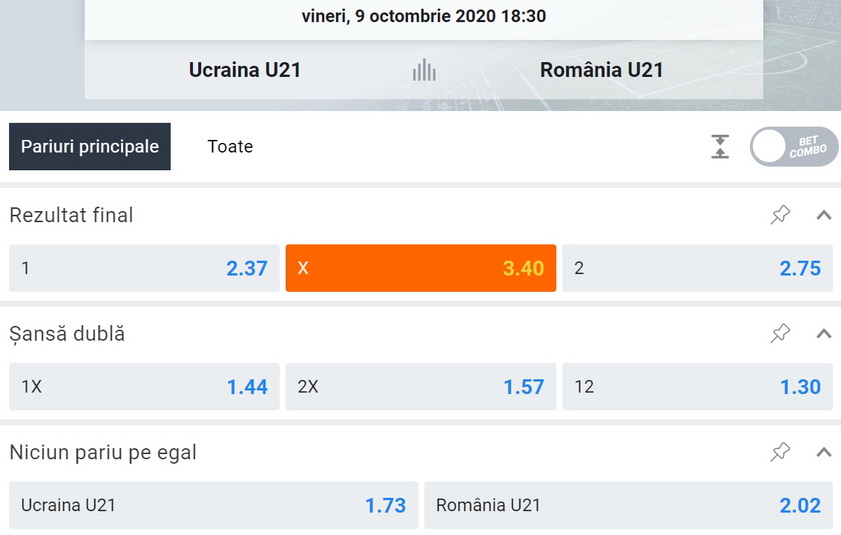The height and width of the screenshot is (535, 841).
Task: Pin the Niciun pariu pe egal market
Action: pos(780,452)
